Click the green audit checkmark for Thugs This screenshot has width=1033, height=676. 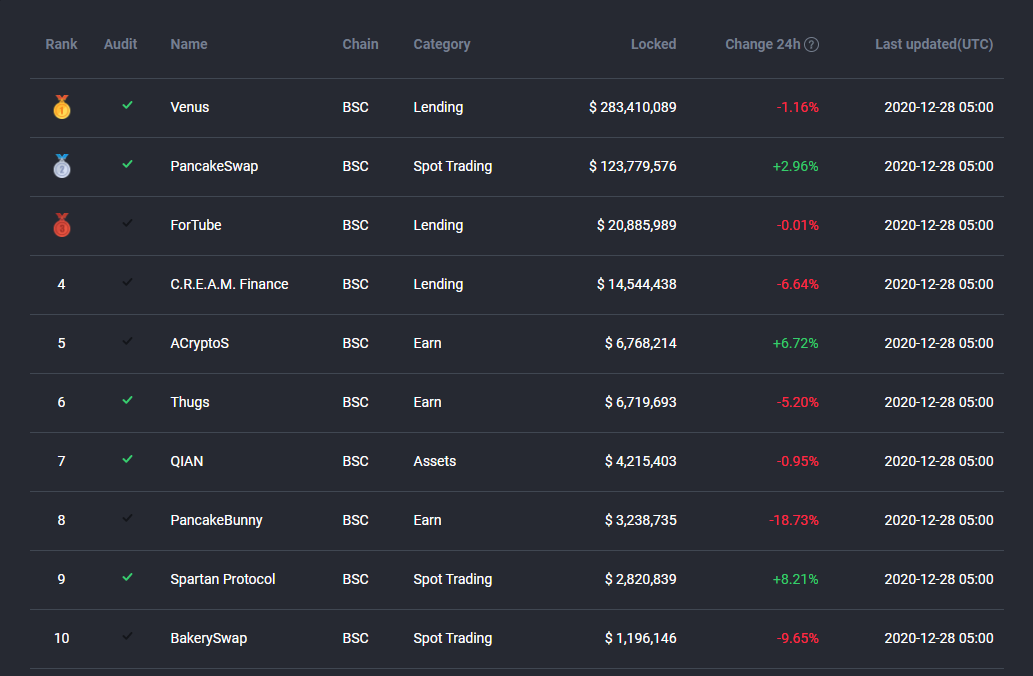(127, 400)
